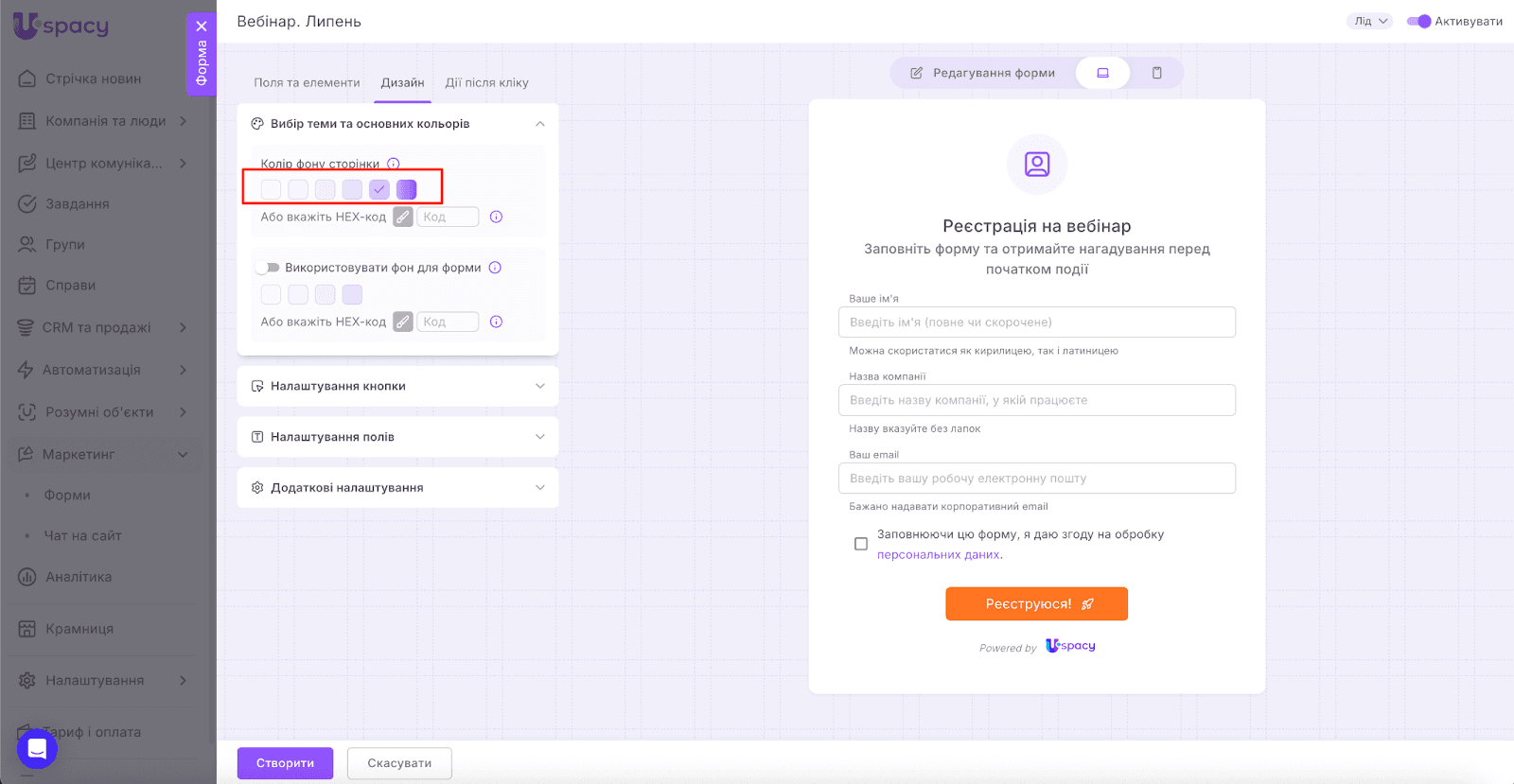Click the page background eyedropper icon
Image resolution: width=1514 pixels, height=784 pixels.
[x=403, y=218]
